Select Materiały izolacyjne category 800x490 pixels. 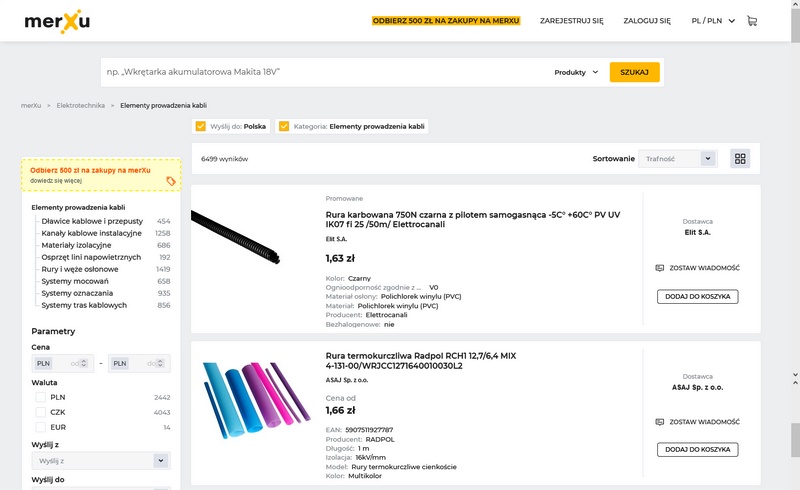click(76, 245)
